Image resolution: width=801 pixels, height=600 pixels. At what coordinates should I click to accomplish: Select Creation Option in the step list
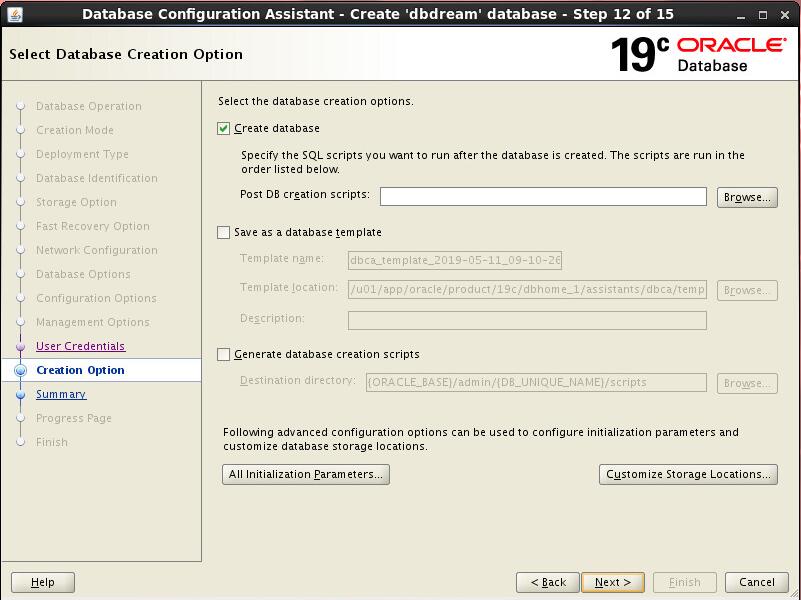tap(80, 370)
